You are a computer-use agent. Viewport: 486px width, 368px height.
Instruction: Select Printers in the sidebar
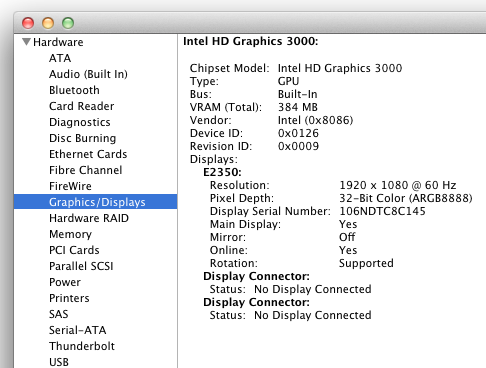69,298
